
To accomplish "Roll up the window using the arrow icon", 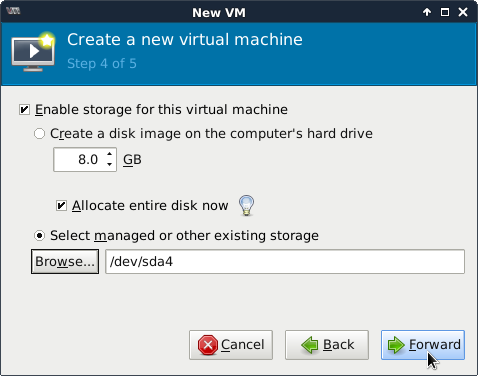I will point(427,12).
